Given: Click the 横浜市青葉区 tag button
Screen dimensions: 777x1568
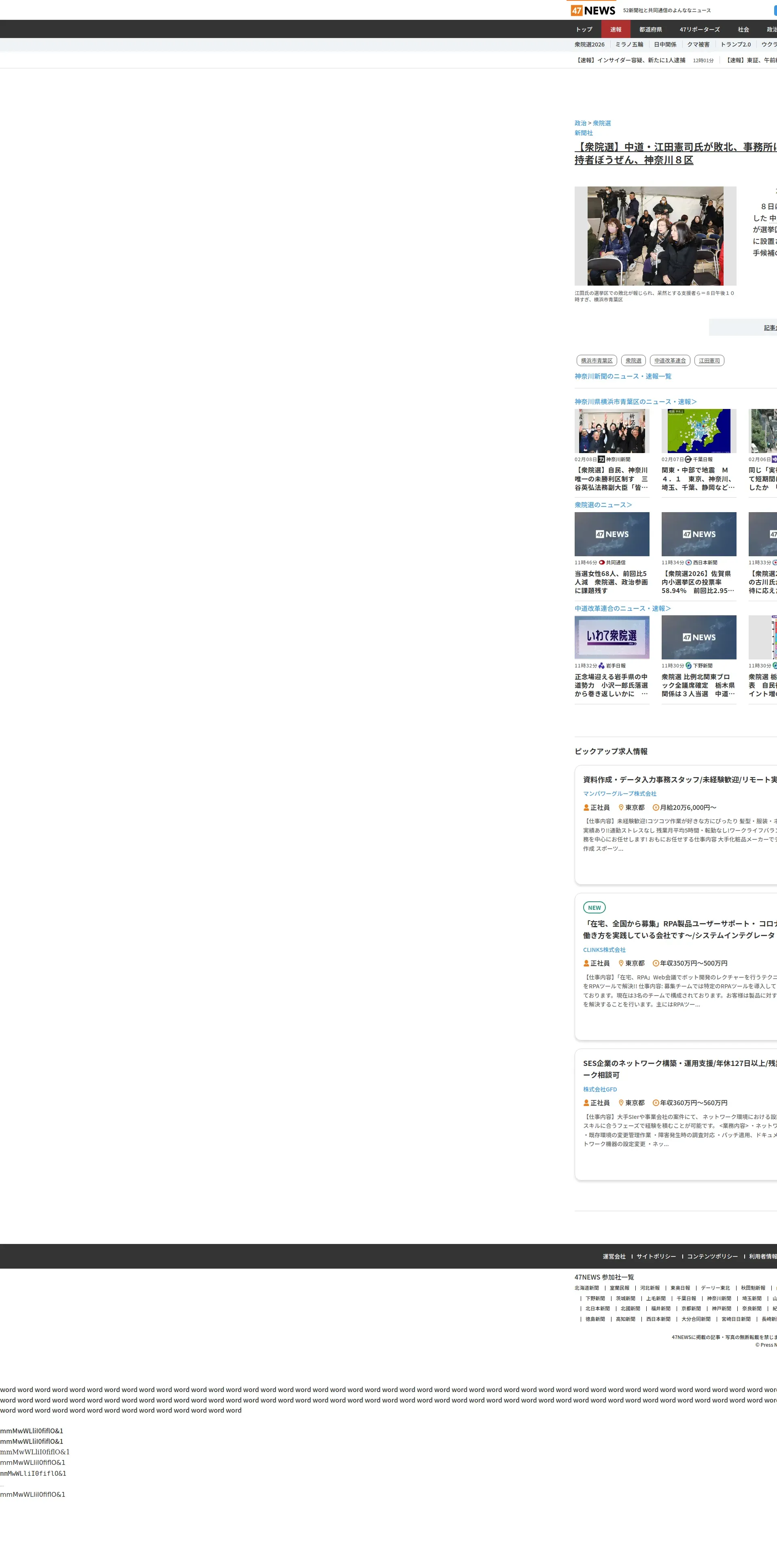Looking at the screenshot, I should tap(596, 360).
